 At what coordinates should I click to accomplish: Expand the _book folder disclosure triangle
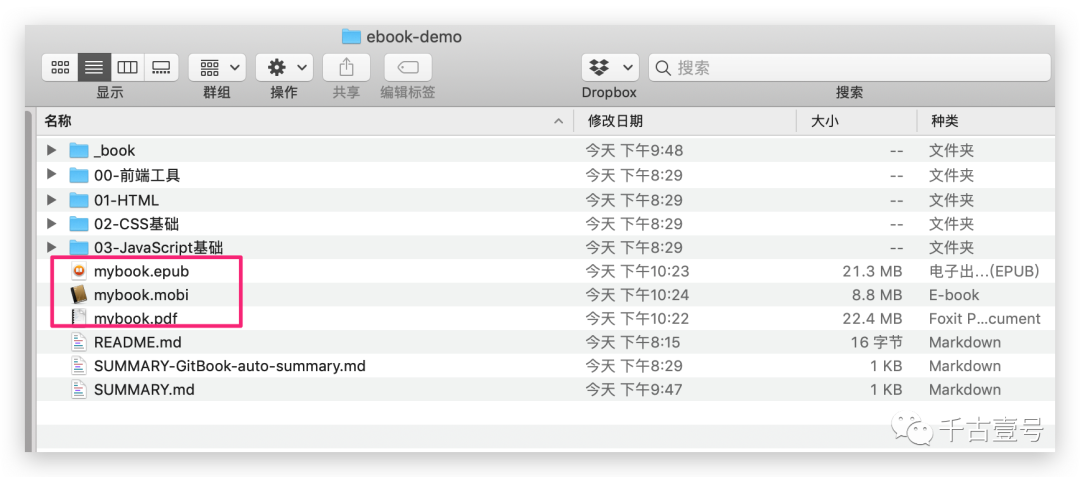[51, 150]
